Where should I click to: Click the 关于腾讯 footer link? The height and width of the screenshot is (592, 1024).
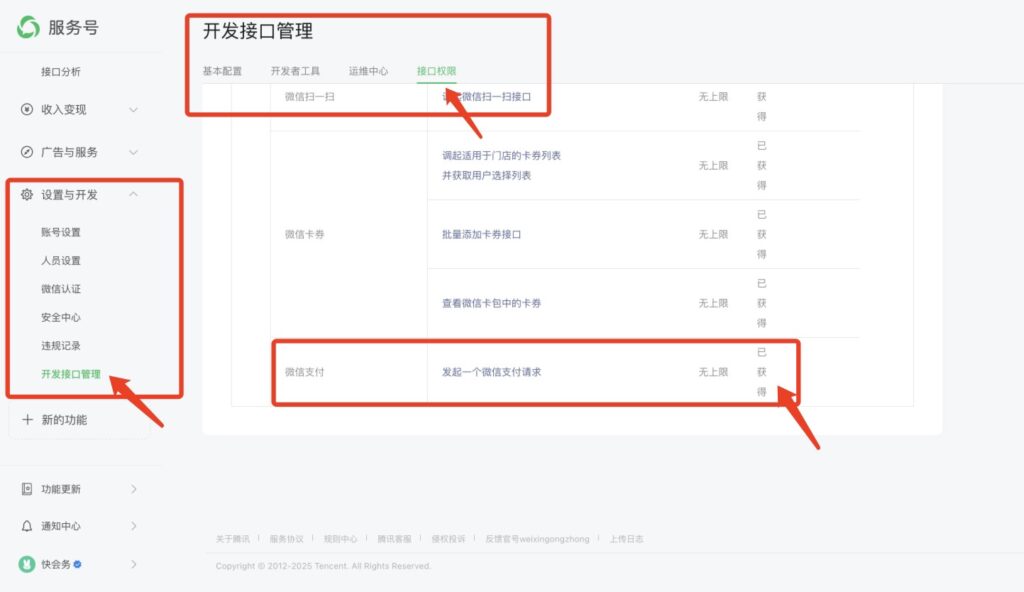click(x=232, y=539)
